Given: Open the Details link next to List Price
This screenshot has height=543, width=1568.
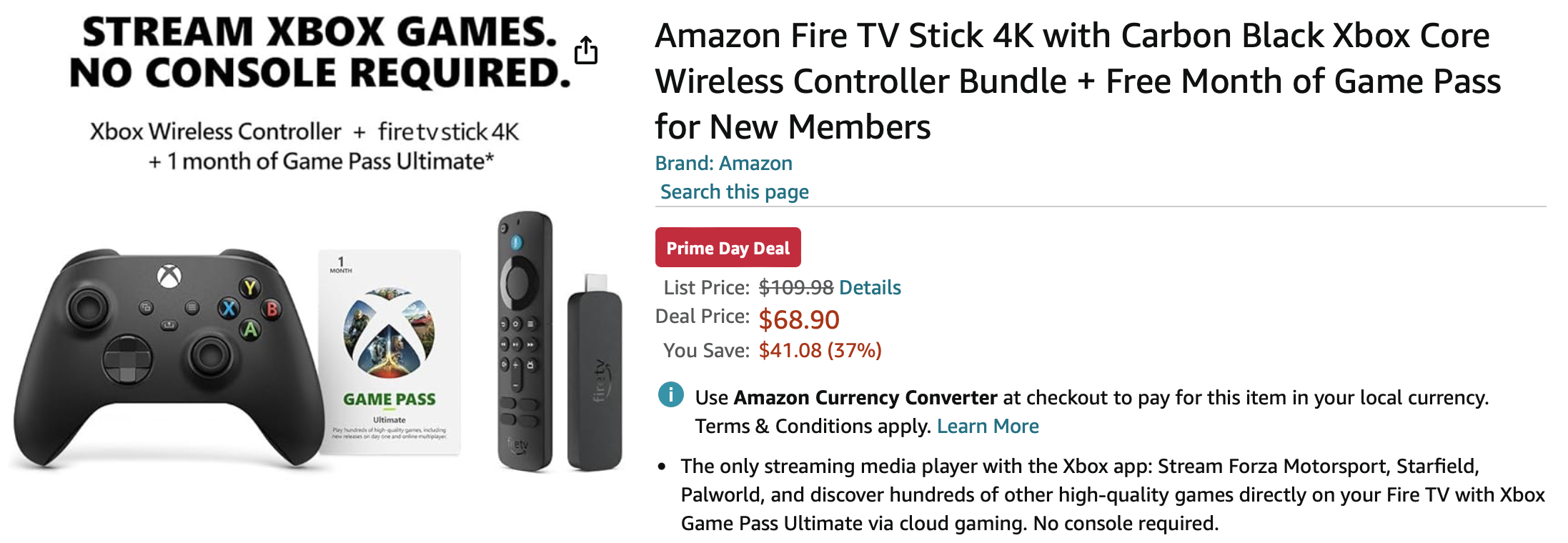Looking at the screenshot, I should click(x=870, y=287).
